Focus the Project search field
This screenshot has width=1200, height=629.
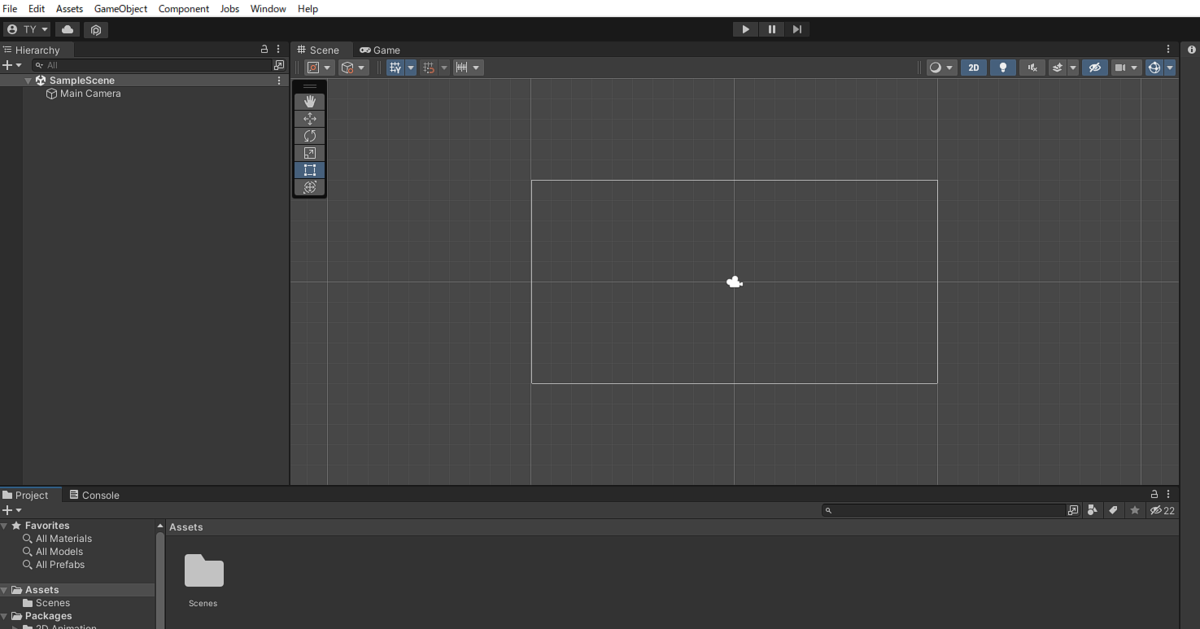[943, 510]
